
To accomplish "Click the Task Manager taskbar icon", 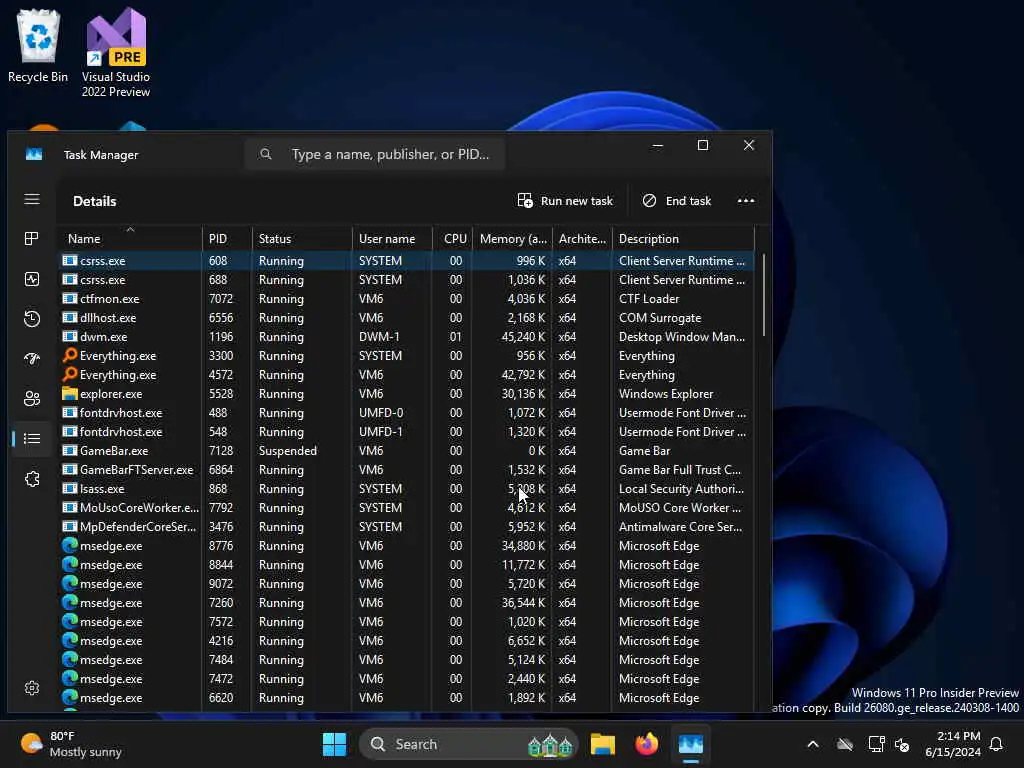I will 690,744.
